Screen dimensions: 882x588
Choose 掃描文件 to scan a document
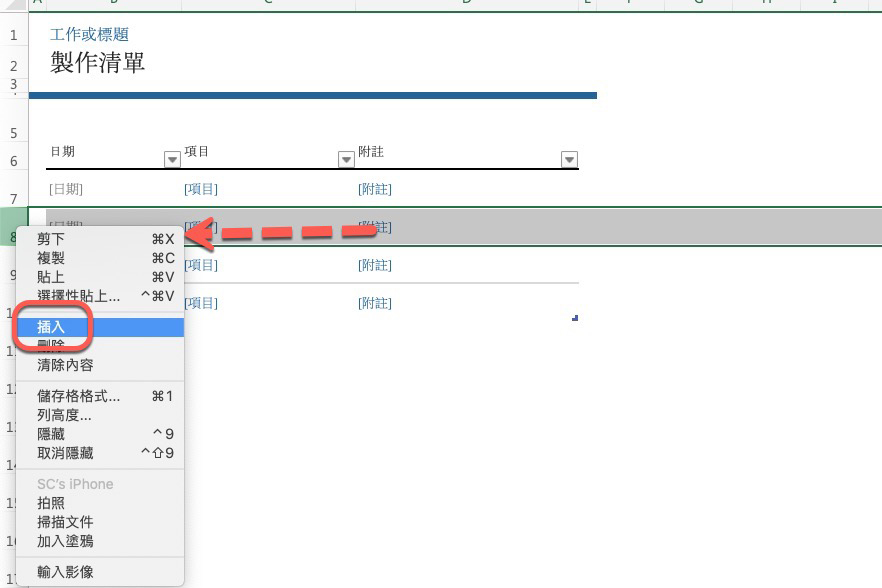coord(64,522)
